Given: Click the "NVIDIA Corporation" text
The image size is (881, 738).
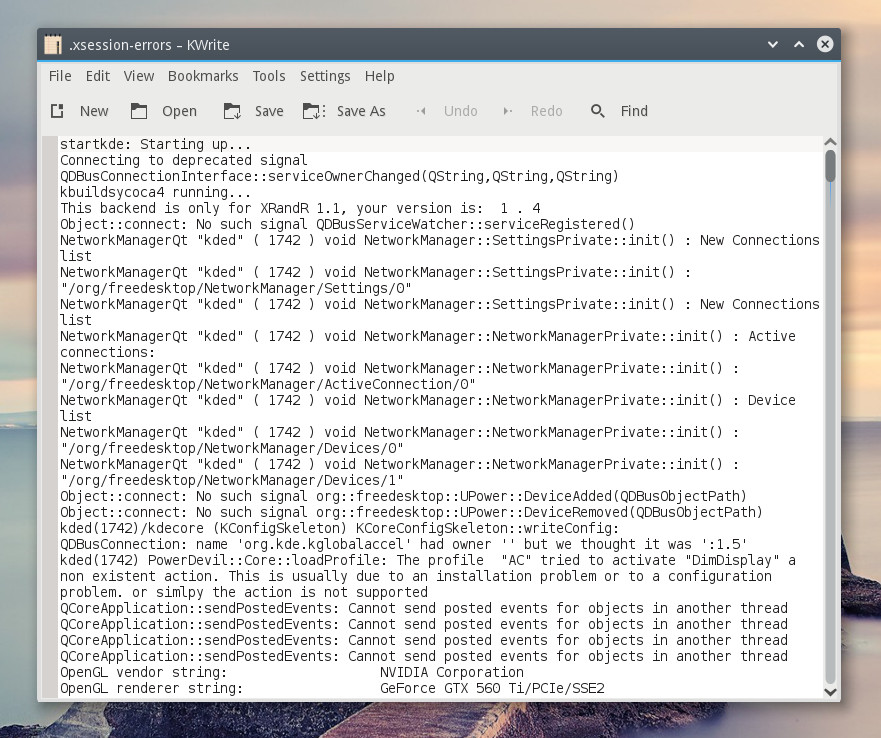Looking at the screenshot, I should (x=452, y=672).
